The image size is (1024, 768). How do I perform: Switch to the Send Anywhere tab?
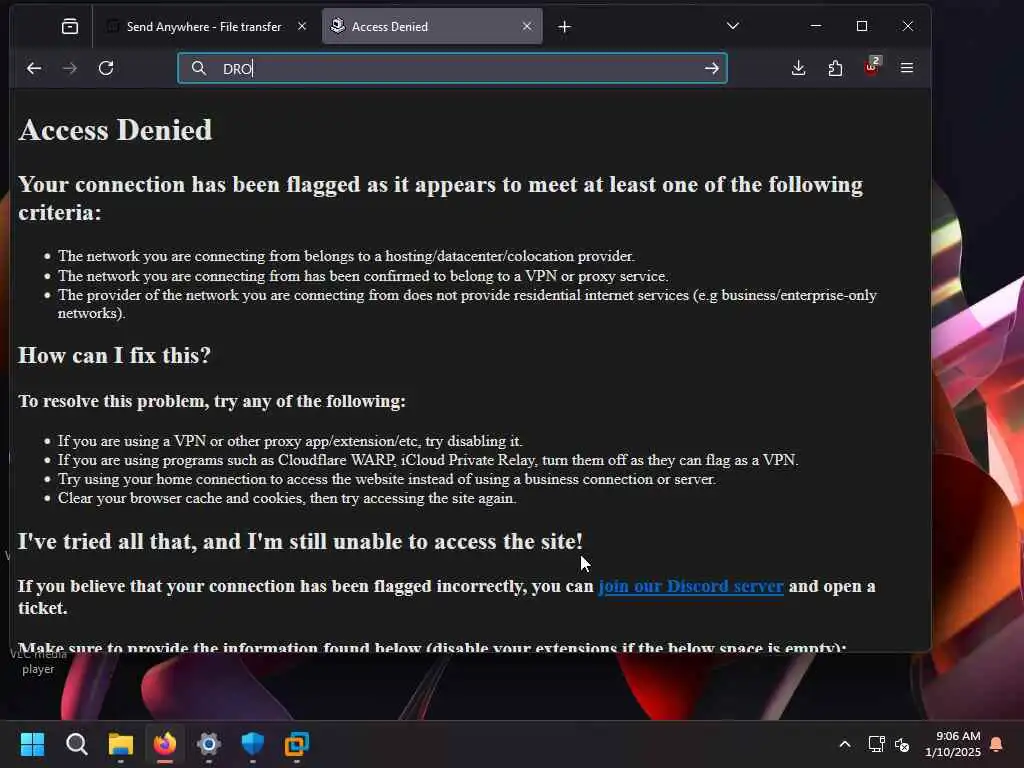point(204,27)
